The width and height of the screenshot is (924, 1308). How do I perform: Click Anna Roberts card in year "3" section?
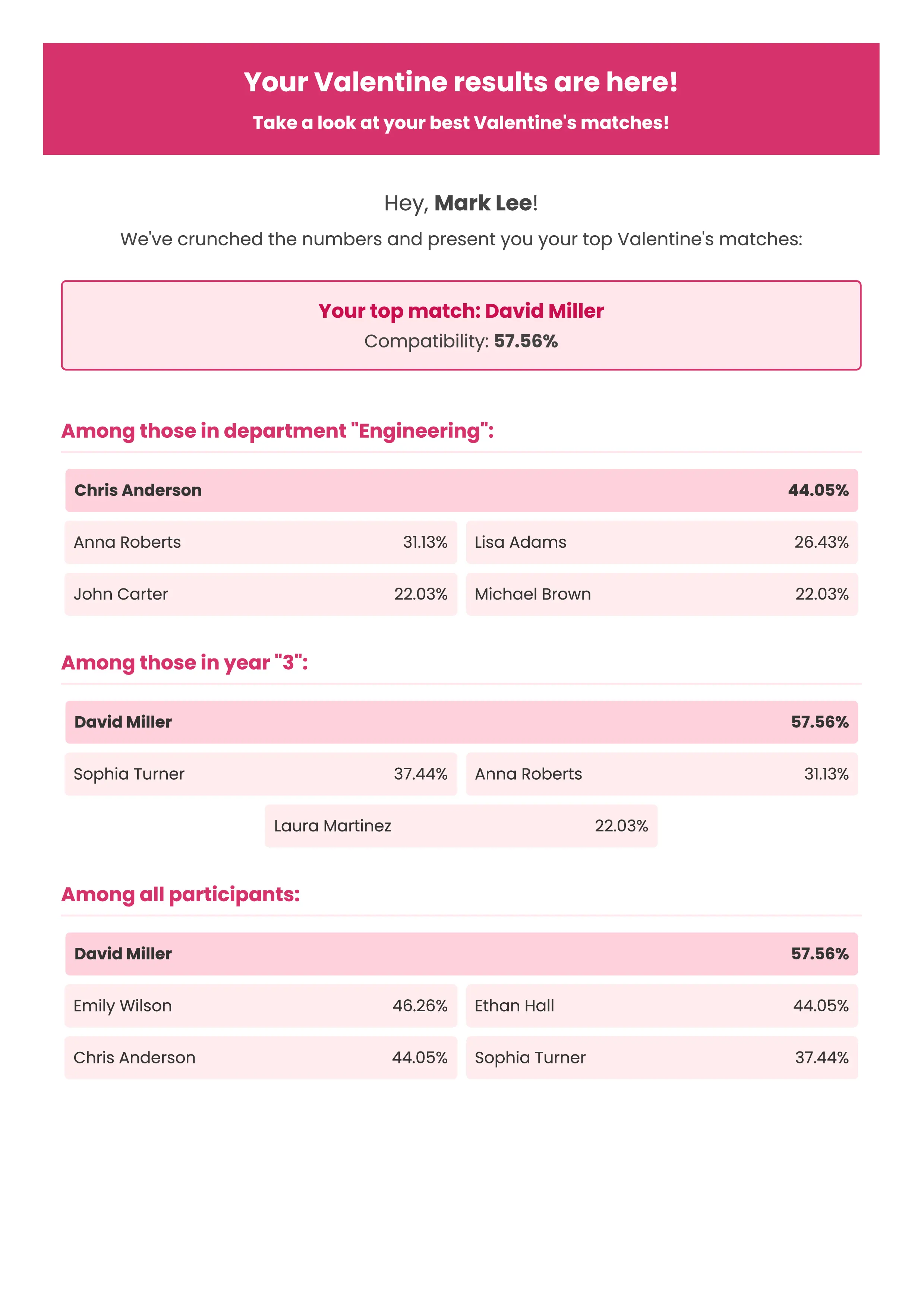point(662,774)
